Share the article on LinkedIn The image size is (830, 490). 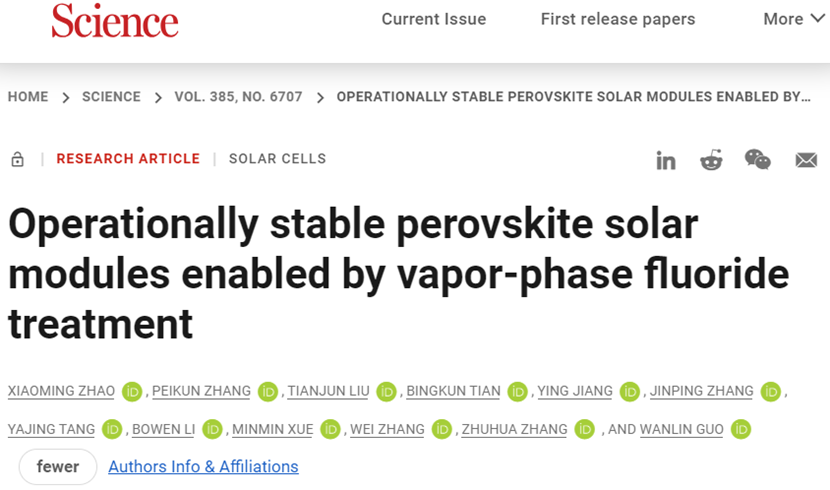[665, 160]
